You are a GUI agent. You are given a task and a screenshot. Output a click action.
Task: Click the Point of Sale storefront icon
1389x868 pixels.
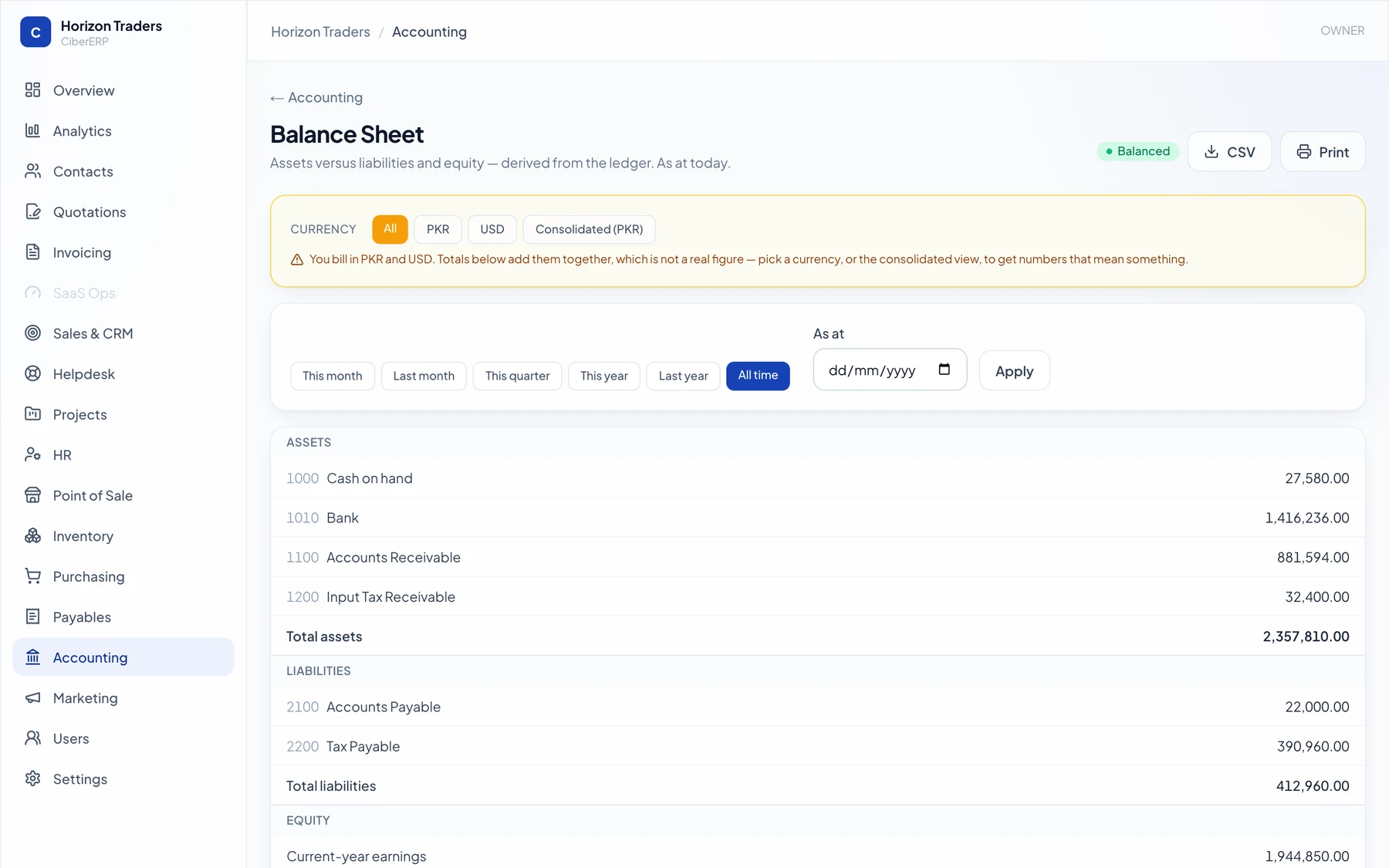tap(32, 495)
